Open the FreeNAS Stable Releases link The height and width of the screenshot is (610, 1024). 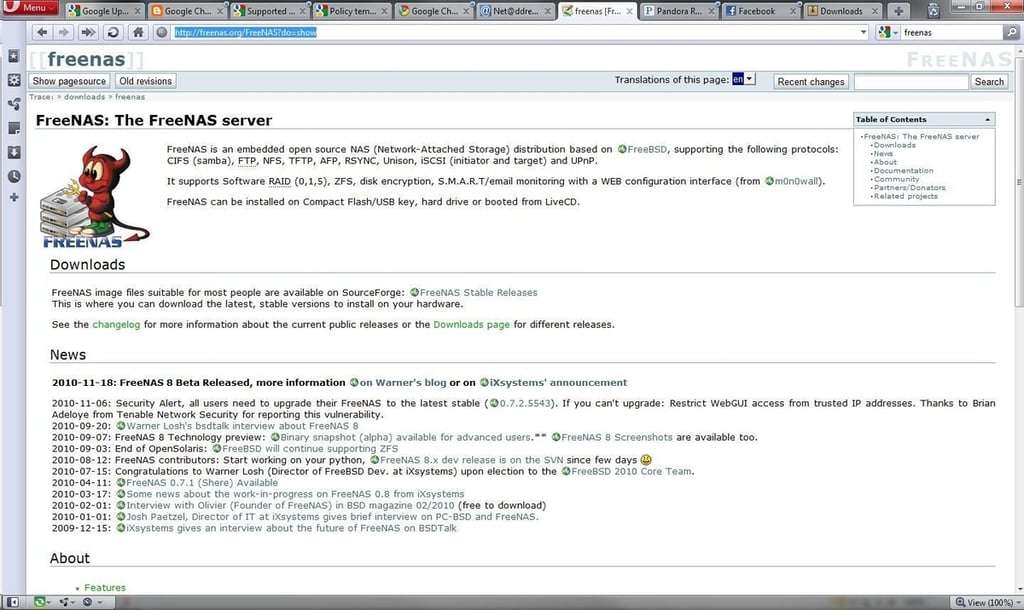point(473,293)
